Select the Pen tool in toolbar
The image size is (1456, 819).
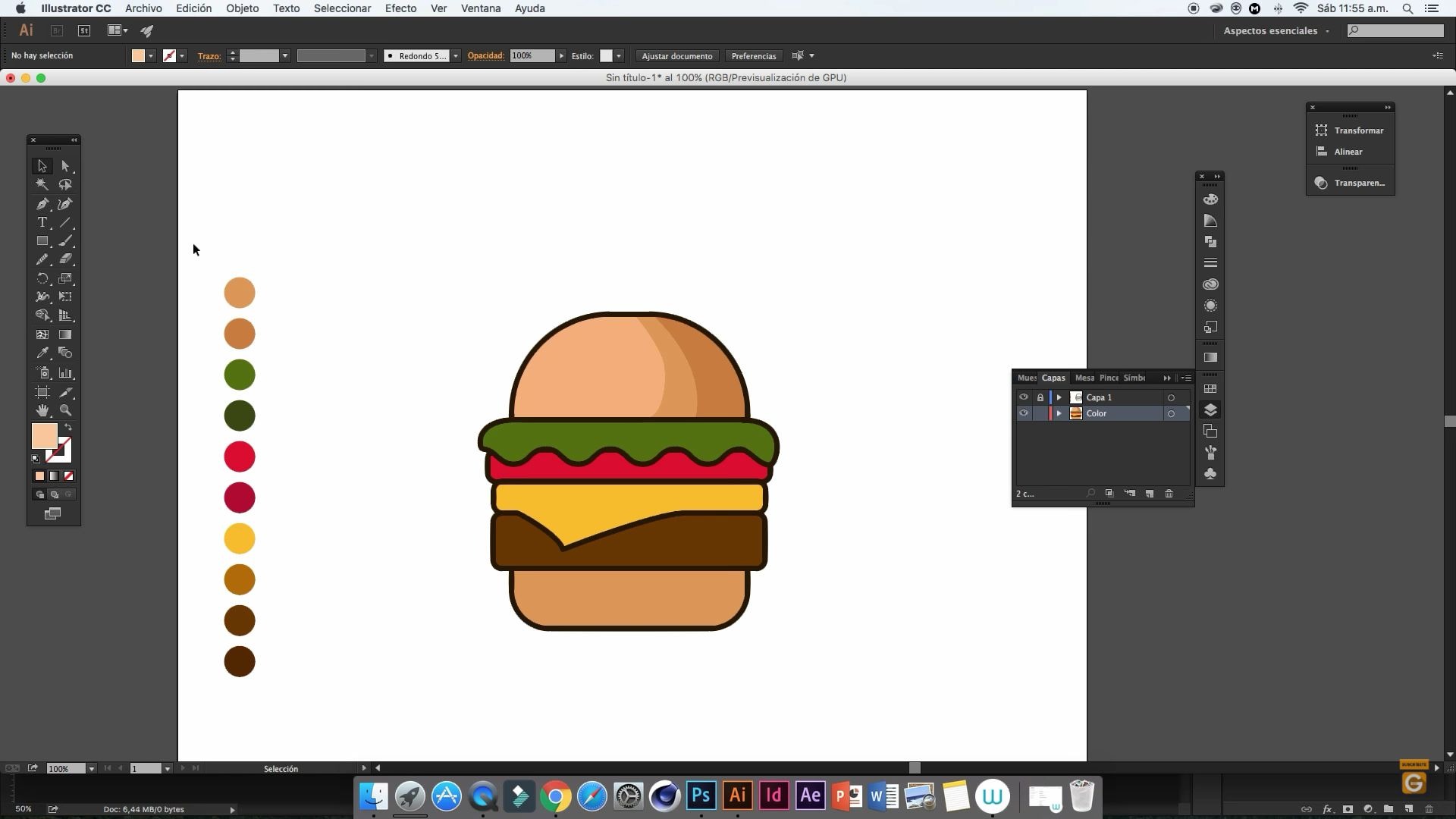[x=42, y=203]
